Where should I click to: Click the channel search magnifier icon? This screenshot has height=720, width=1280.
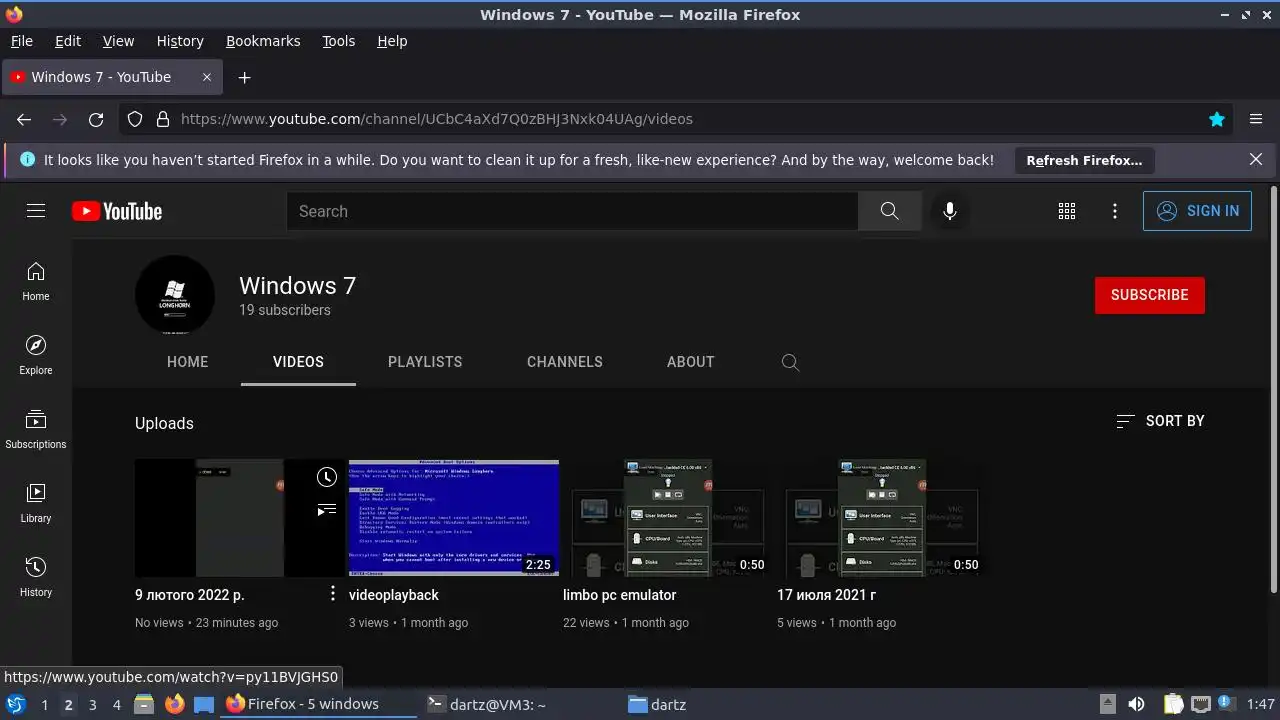tap(790, 362)
